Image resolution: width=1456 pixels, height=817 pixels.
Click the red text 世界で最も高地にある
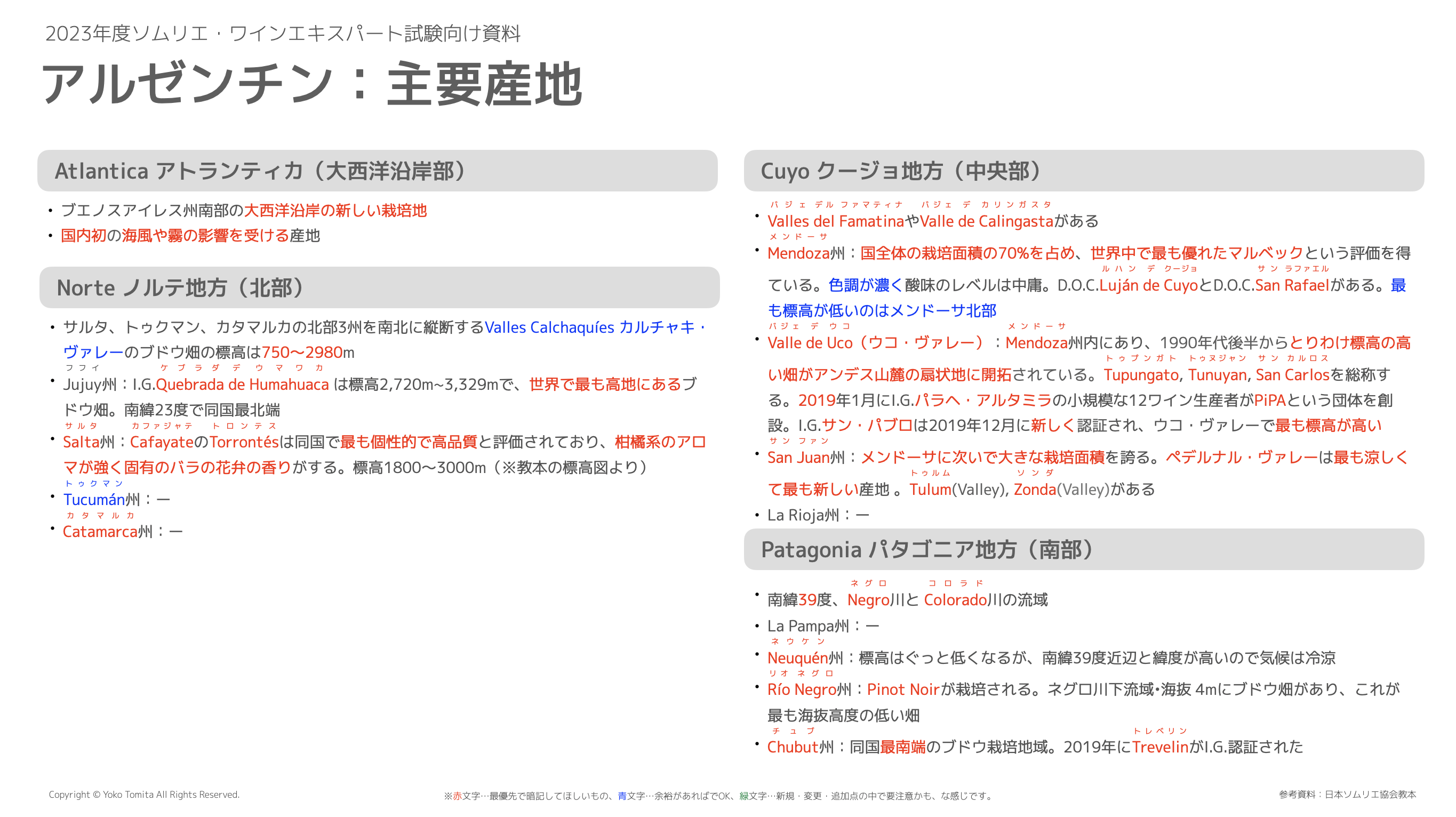tap(605, 385)
